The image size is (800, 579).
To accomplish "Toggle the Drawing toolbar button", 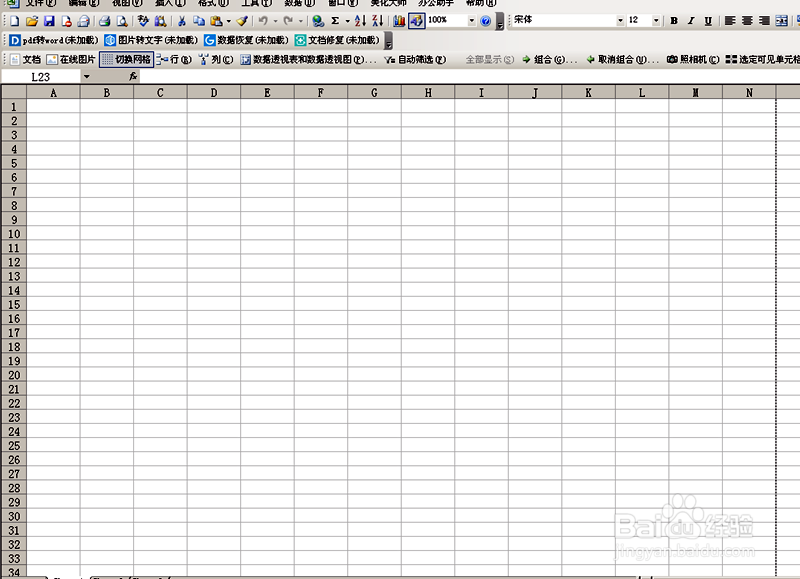I will (416, 21).
